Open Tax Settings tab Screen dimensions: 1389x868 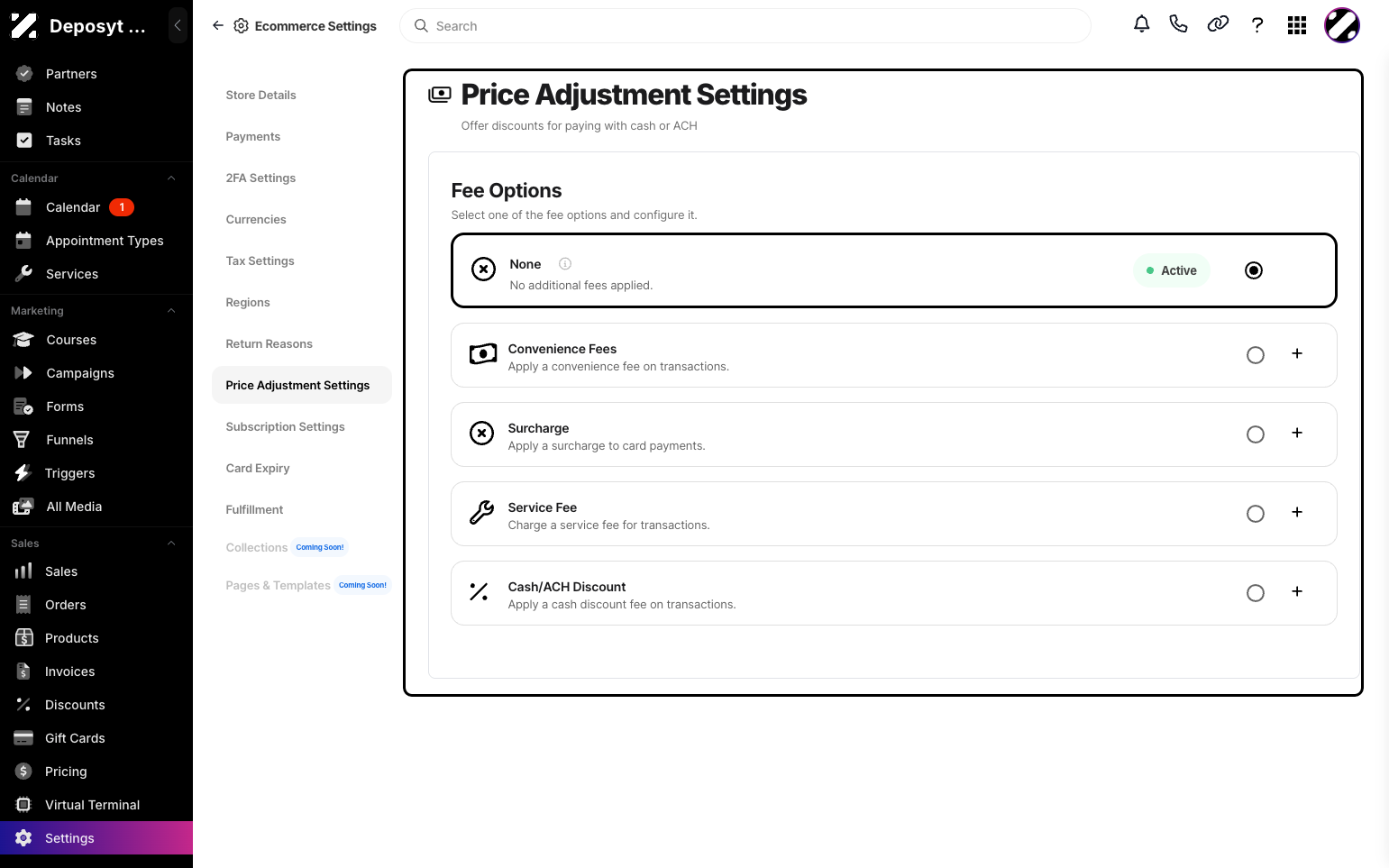point(260,261)
